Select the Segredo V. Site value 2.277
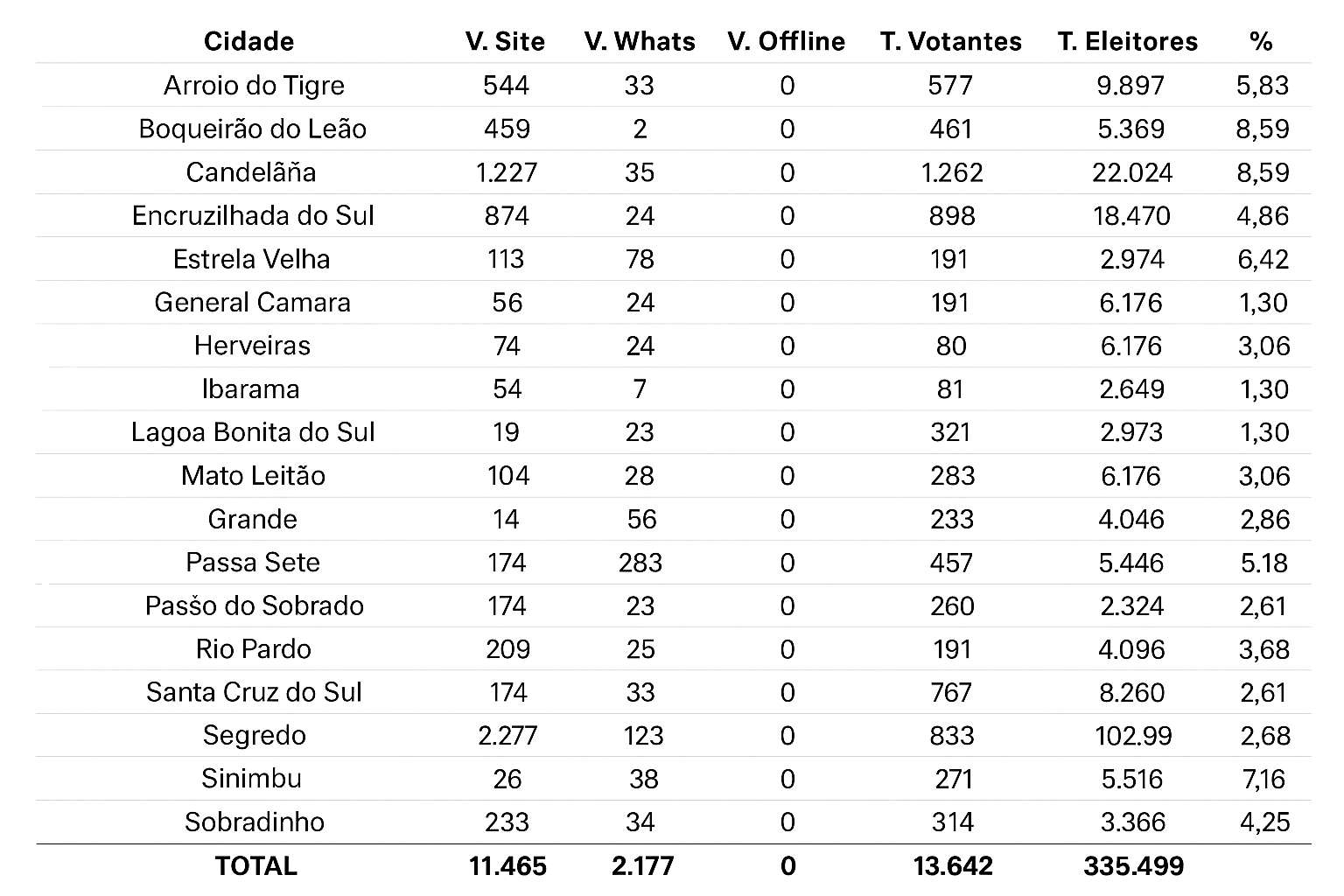This screenshot has height=896, width=1344. coord(507,735)
